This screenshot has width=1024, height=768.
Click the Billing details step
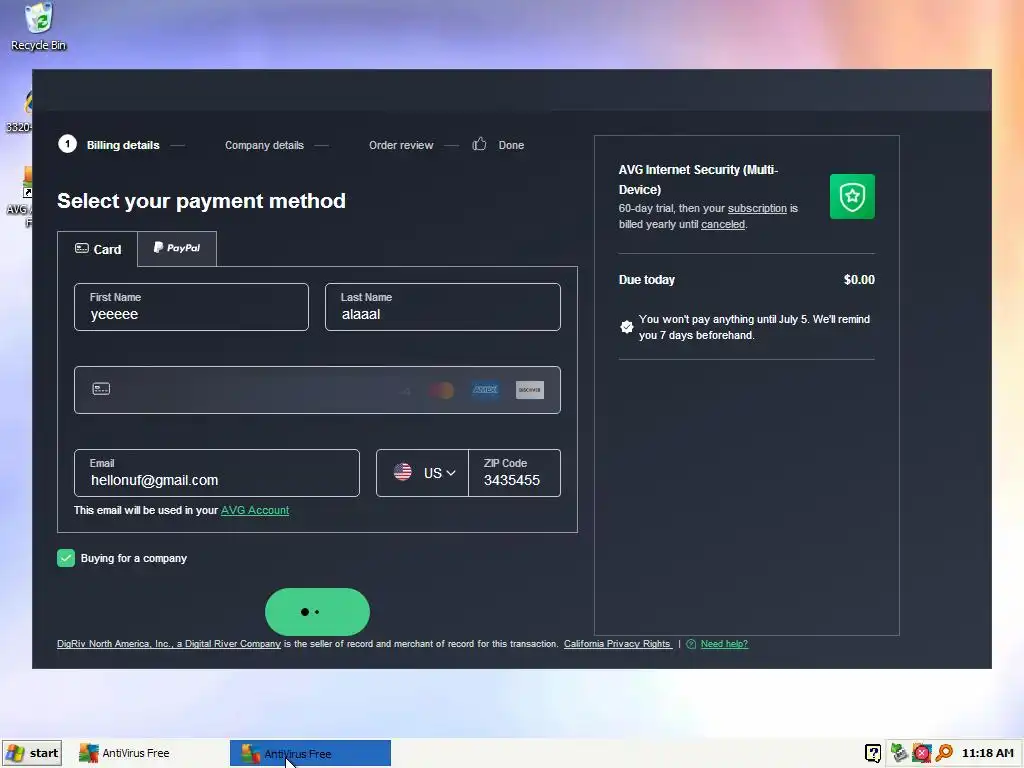click(109, 145)
